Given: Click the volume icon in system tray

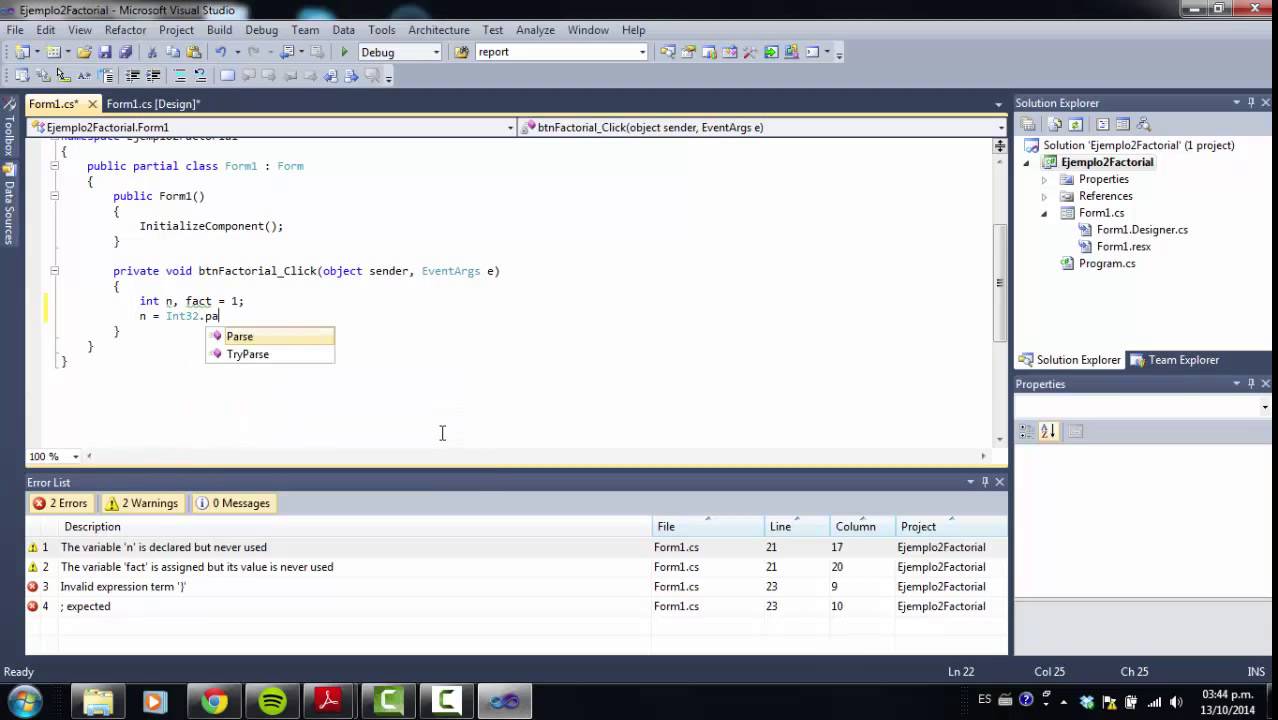Looking at the screenshot, I should pos(1176,701).
